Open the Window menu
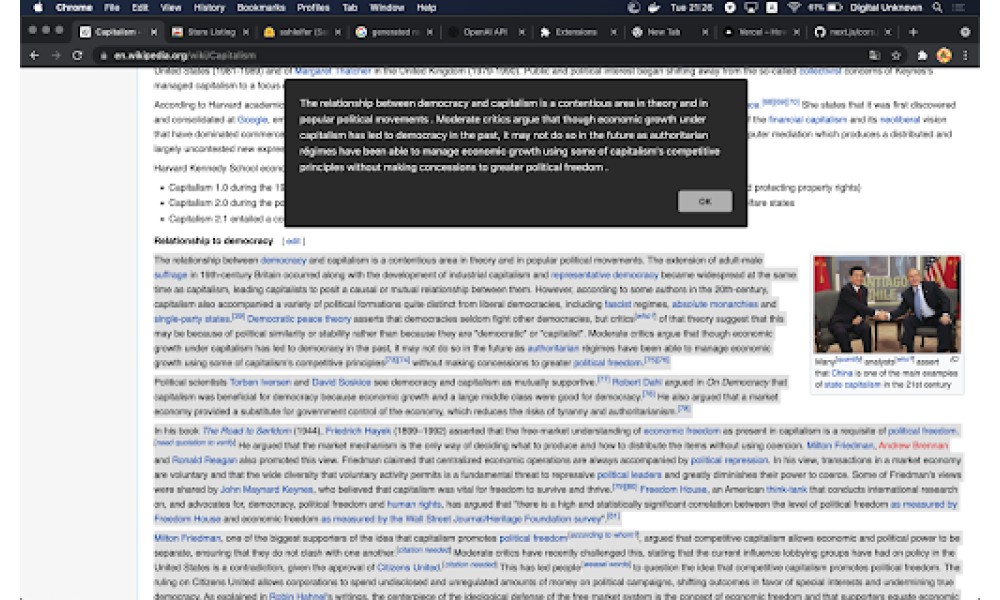Viewport: 1000px width, 600px height. pos(386,8)
